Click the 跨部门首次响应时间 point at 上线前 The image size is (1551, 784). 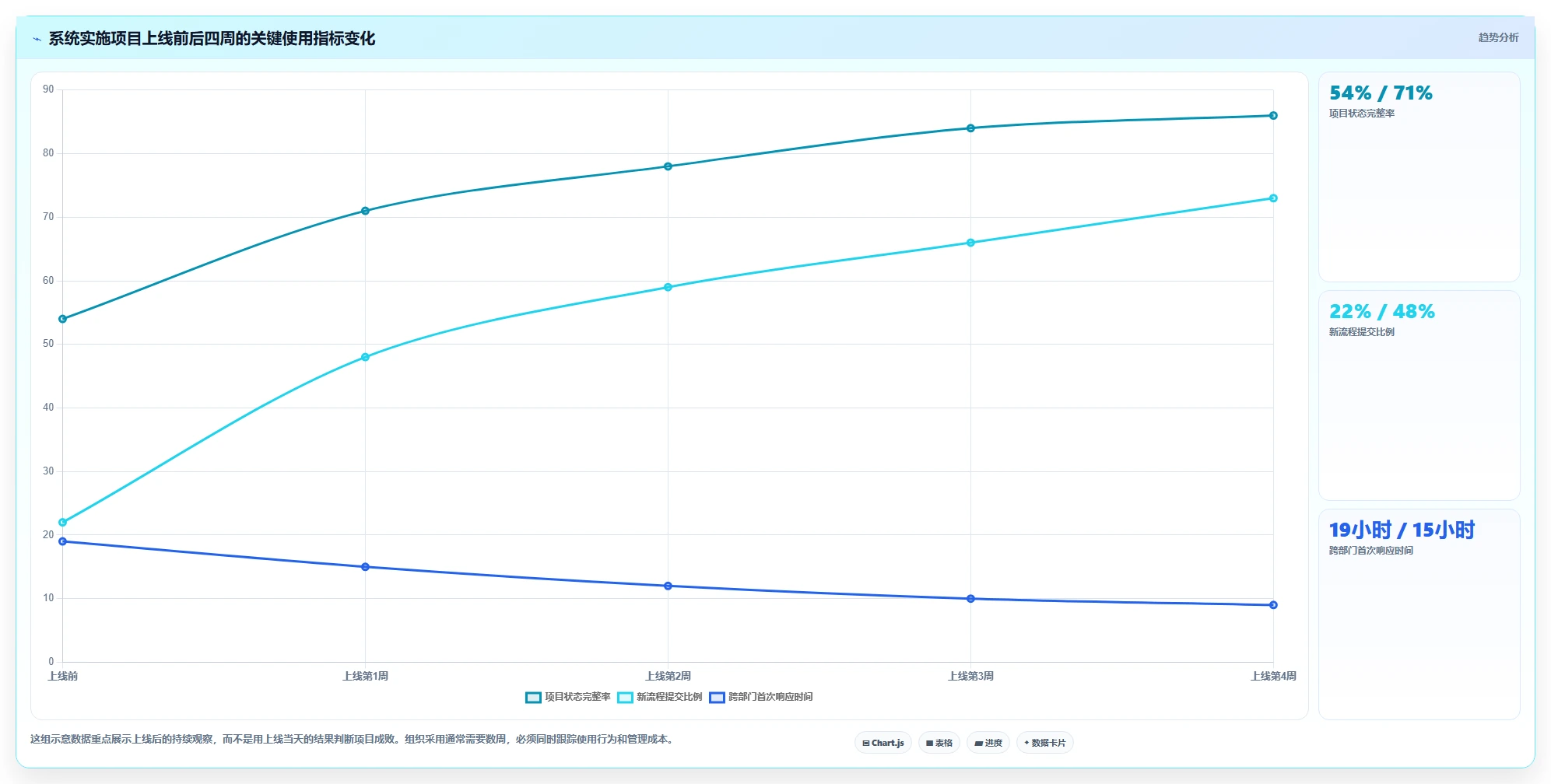pos(62,541)
